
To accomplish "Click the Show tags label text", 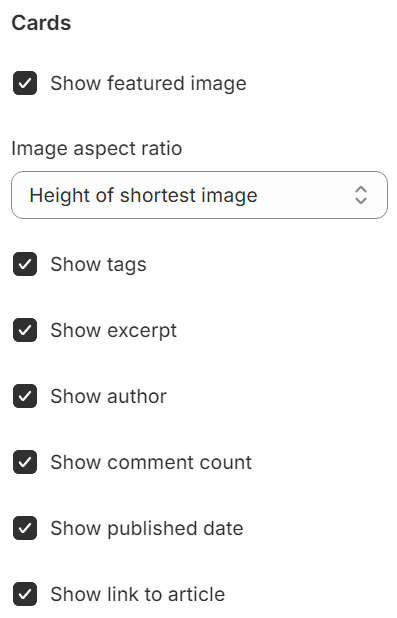I will (98, 265).
